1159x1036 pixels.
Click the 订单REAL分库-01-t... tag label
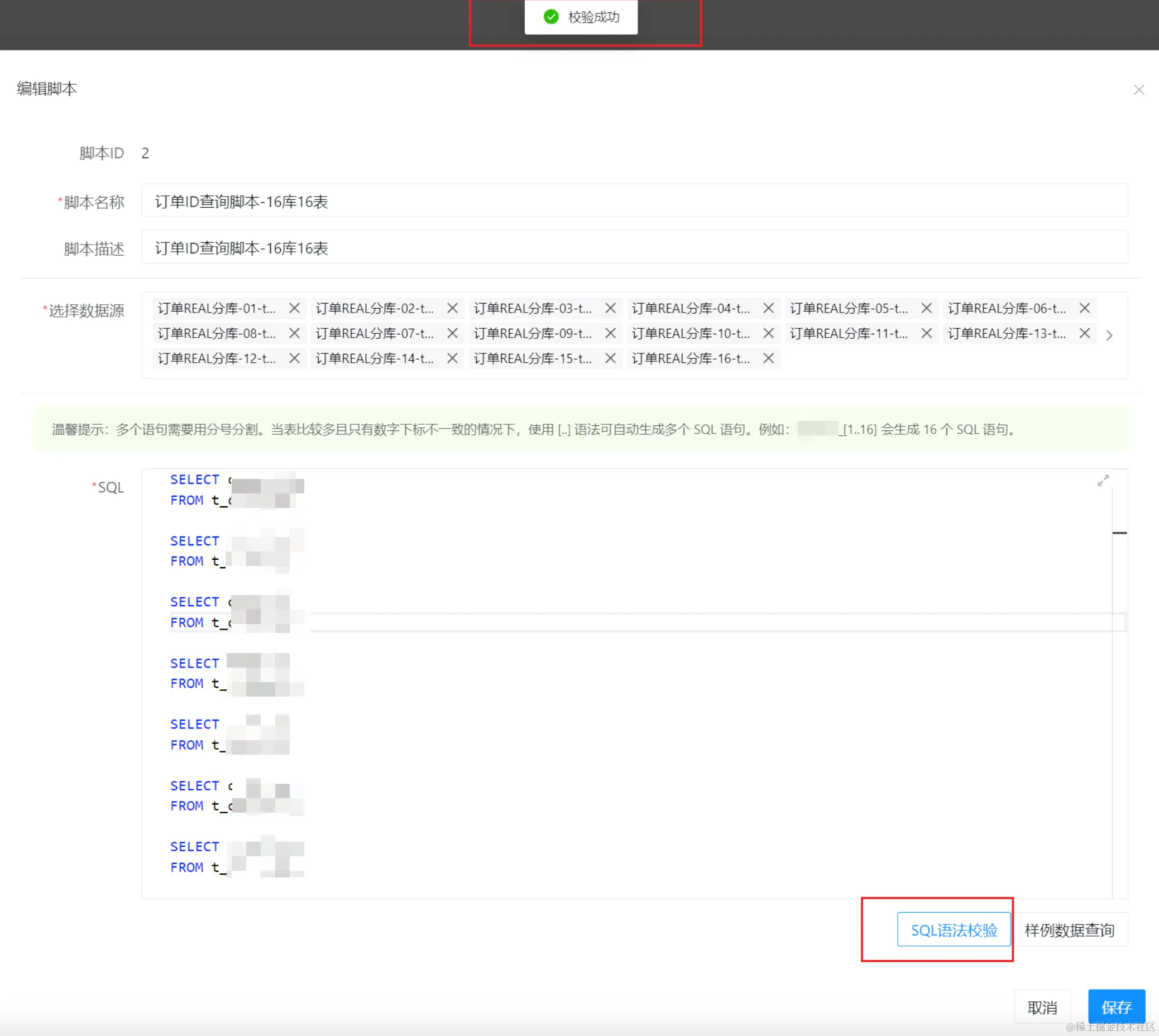[x=217, y=308]
